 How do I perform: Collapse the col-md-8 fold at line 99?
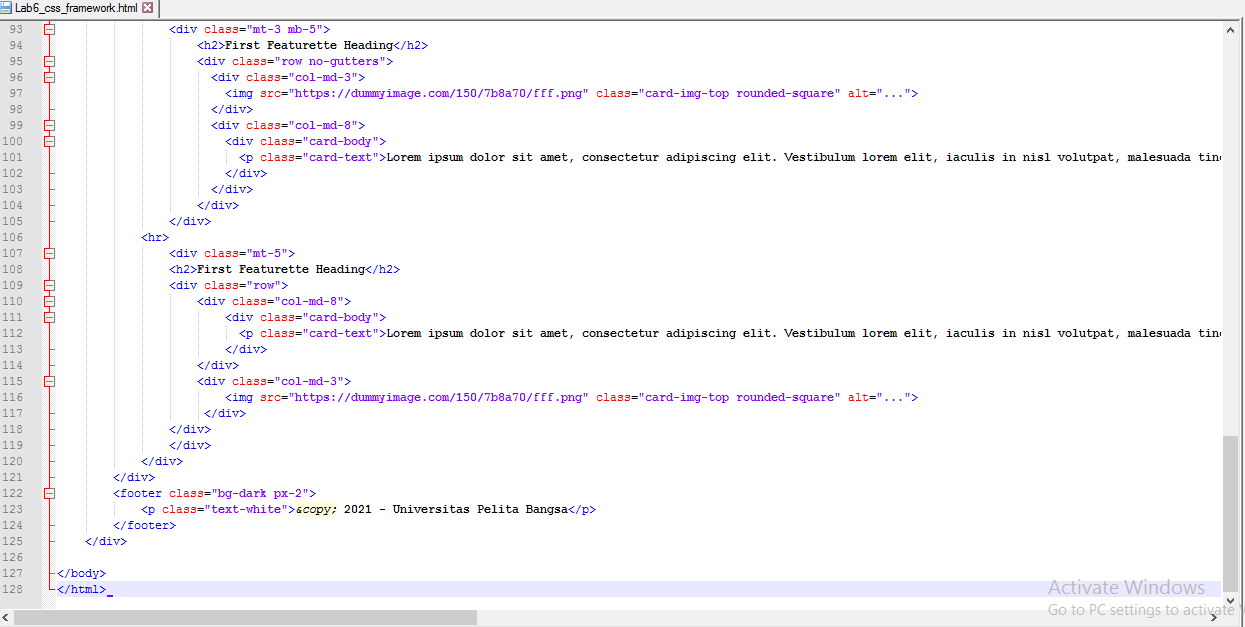[x=48, y=124]
